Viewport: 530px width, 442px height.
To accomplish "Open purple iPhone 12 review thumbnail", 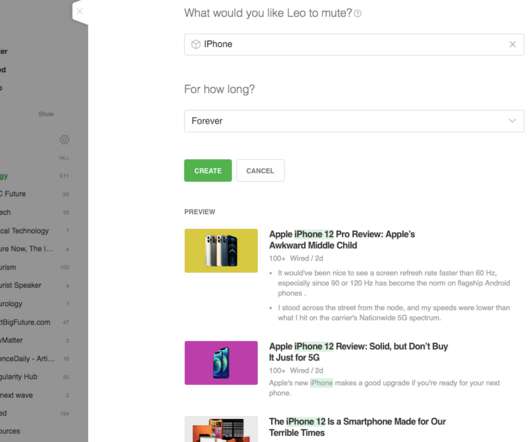I will click(221, 363).
